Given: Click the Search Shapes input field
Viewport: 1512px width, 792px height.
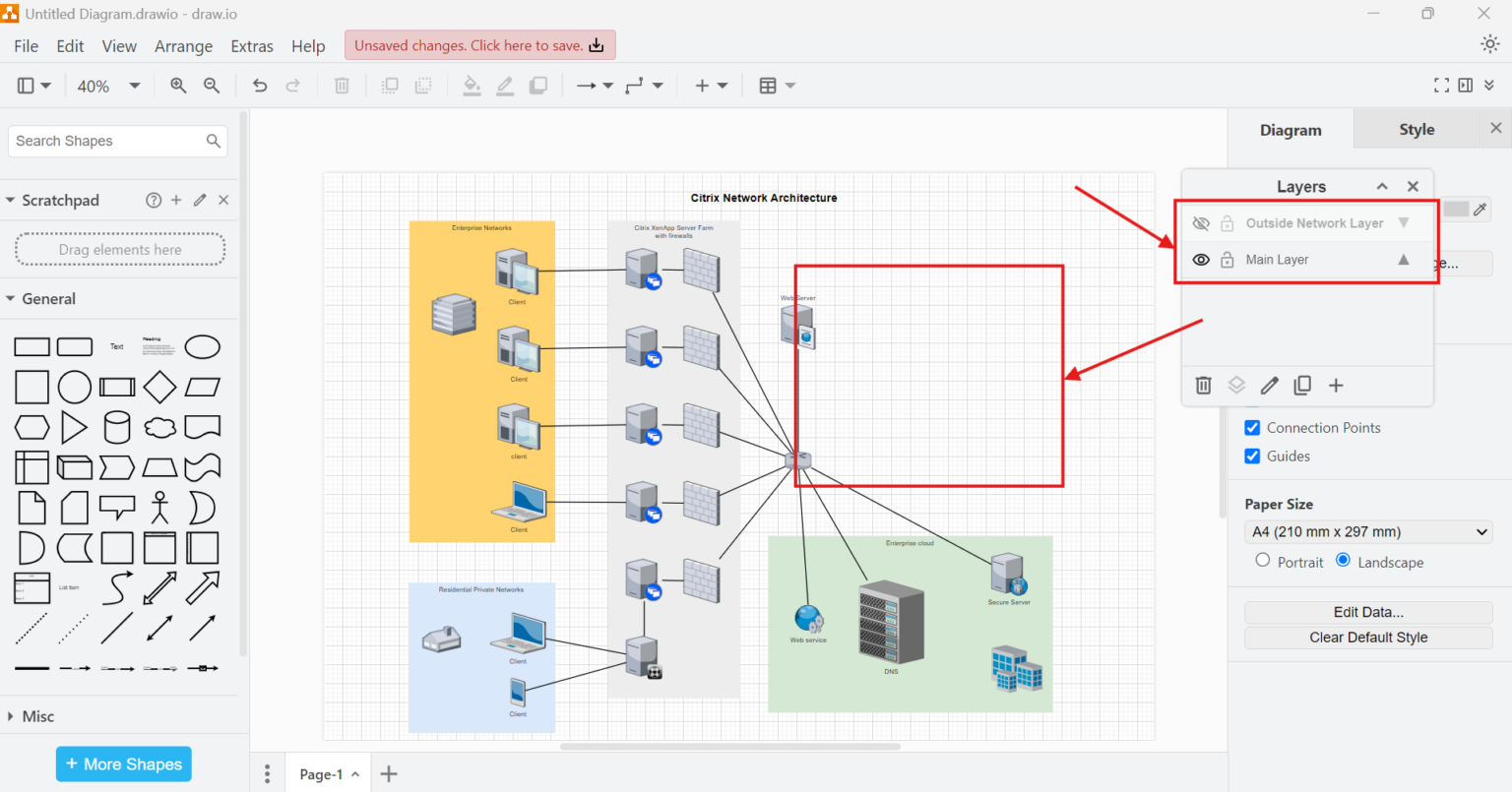Looking at the screenshot, I should [x=108, y=141].
